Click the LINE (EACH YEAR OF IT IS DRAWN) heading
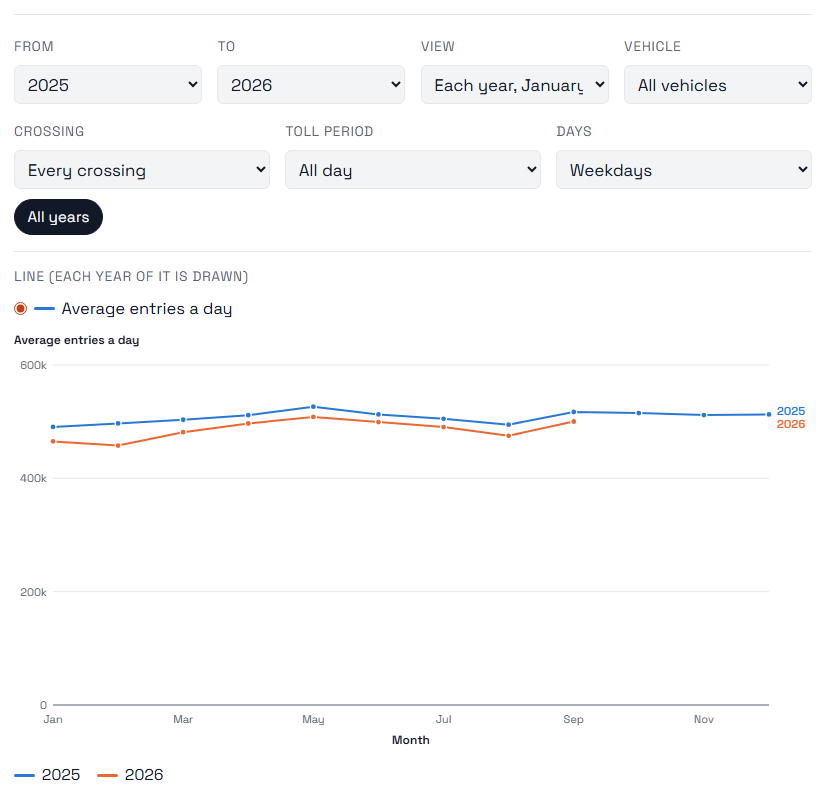 pos(131,276)
